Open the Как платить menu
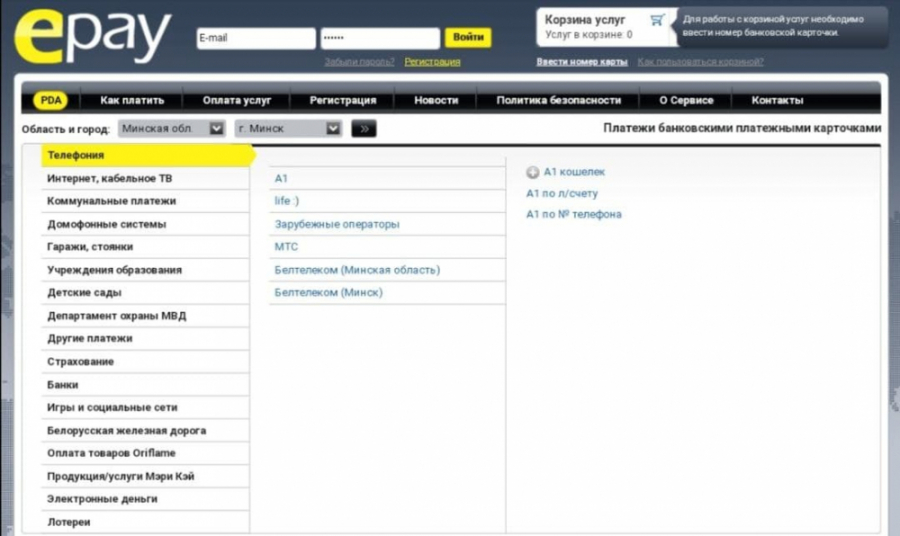 (x=132, y=100)
